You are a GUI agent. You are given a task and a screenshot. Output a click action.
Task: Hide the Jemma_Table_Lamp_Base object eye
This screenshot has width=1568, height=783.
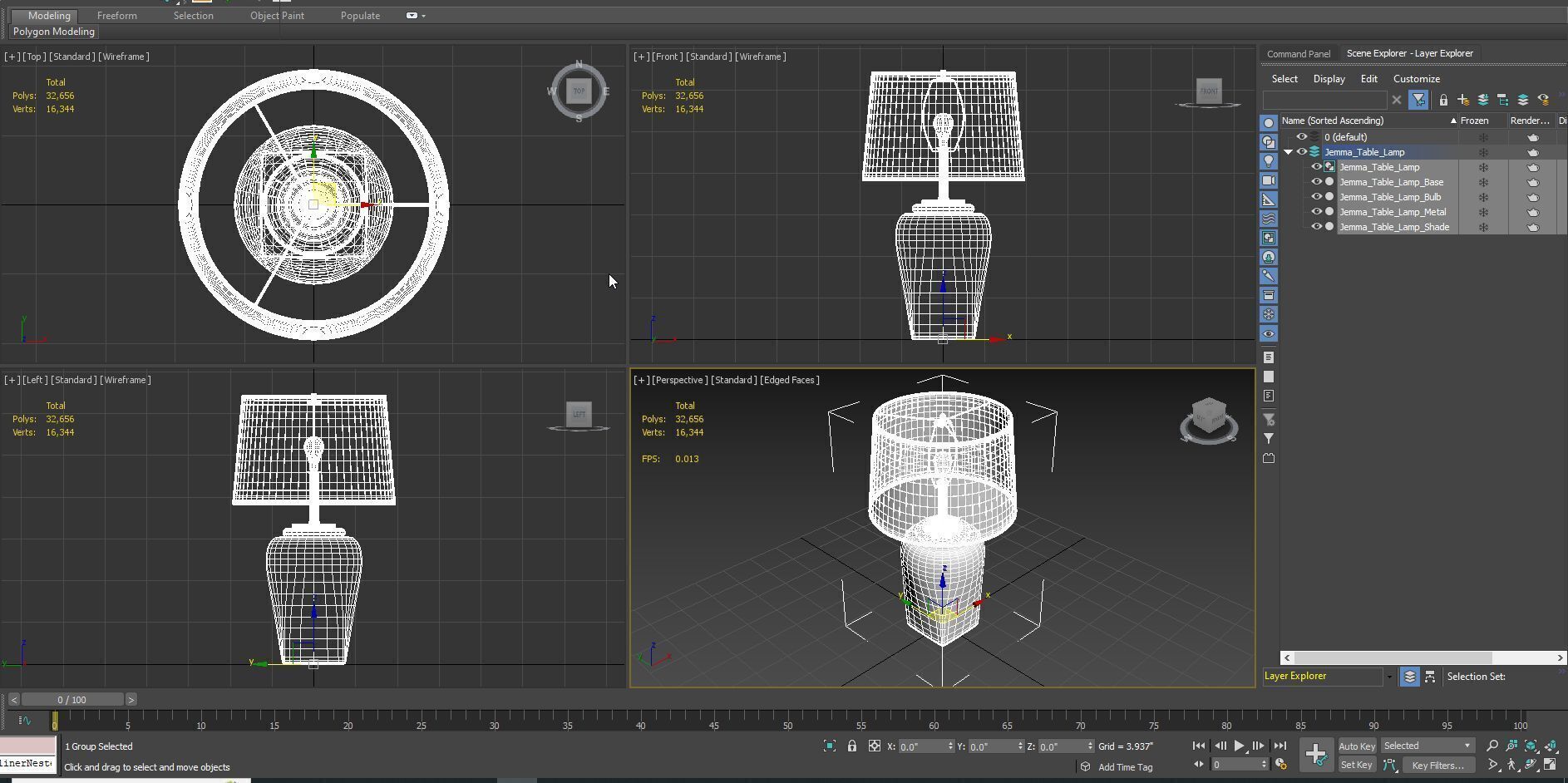point(1317,182)
